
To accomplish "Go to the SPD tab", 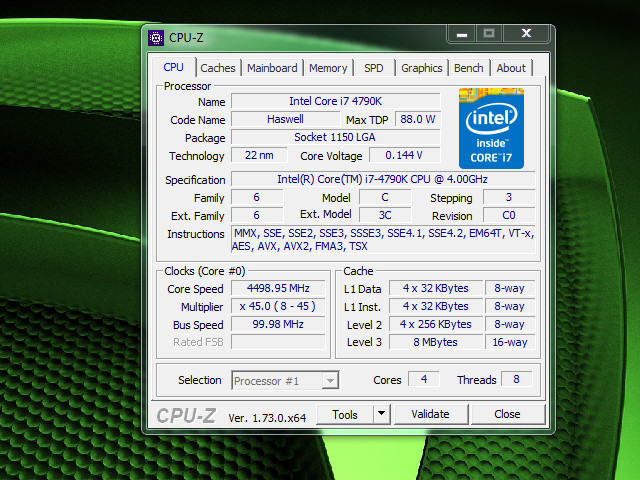I will pyautogui.click(x=373, y=68).
